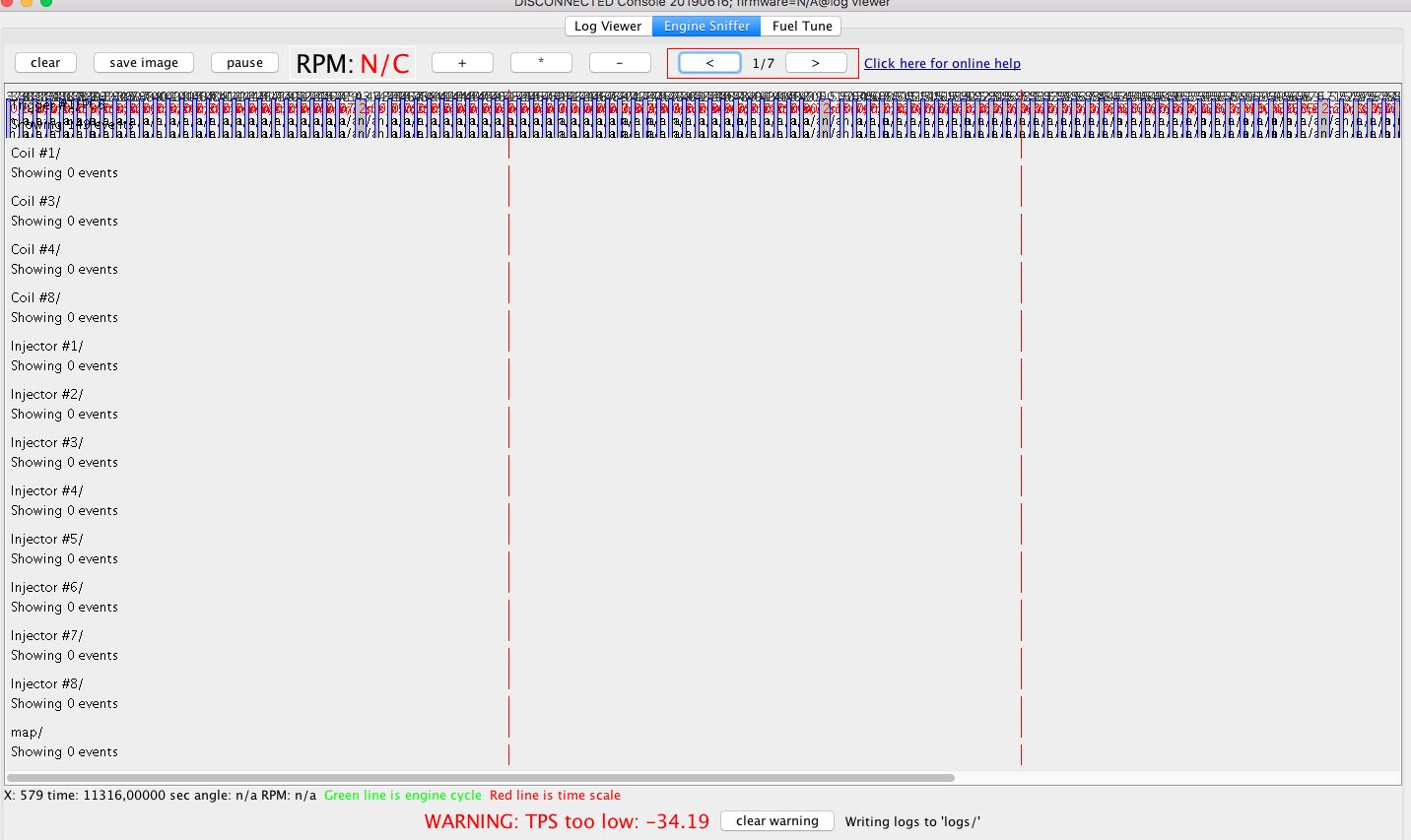The image size is (1411, 840).
Task: Go to next page with > button
Action: 816,63
